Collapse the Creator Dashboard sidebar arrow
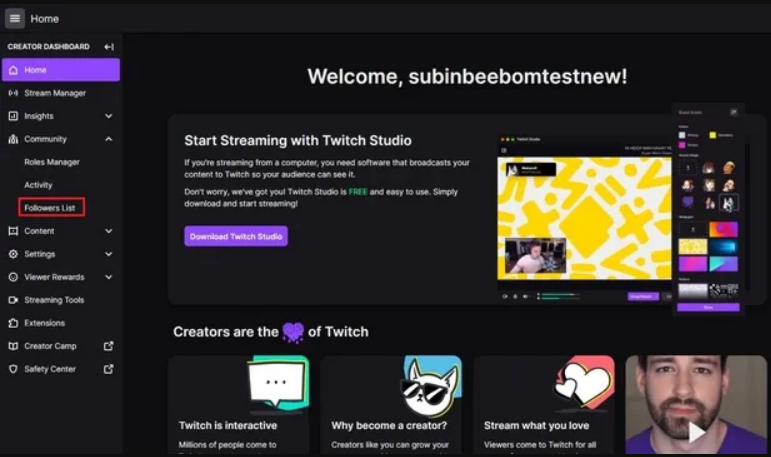Image resolution: width=771 pixels, height=457 pixels. pyautogui.click(x=109, y=47)
